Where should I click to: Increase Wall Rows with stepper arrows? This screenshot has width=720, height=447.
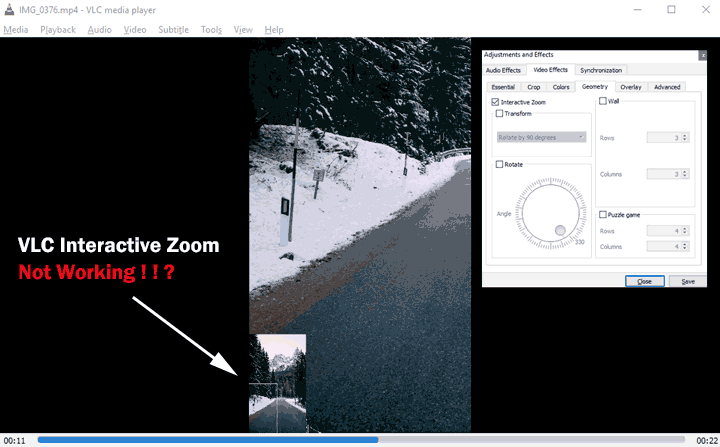pyautogui.click(x=685, y=136)
